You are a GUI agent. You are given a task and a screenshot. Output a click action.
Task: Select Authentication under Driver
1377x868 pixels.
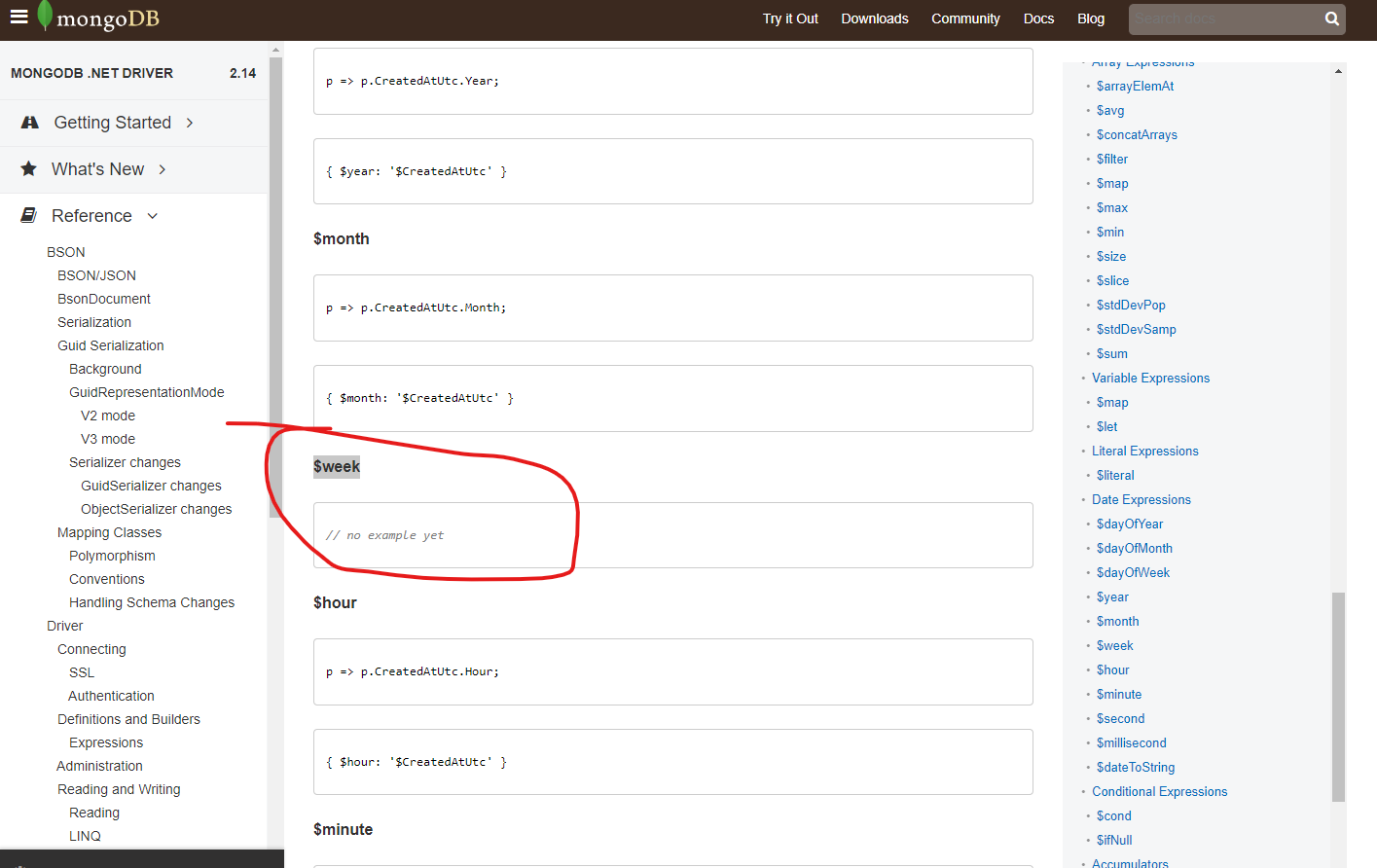pos(111,695)
